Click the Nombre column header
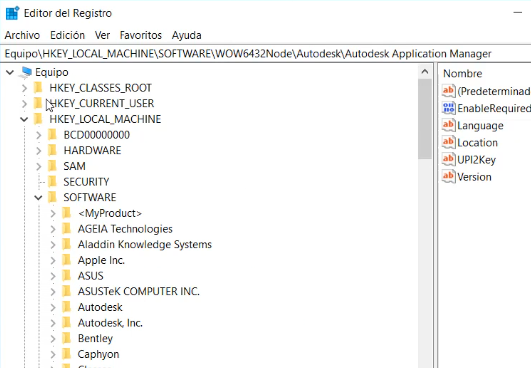 (x=463, y=73)
